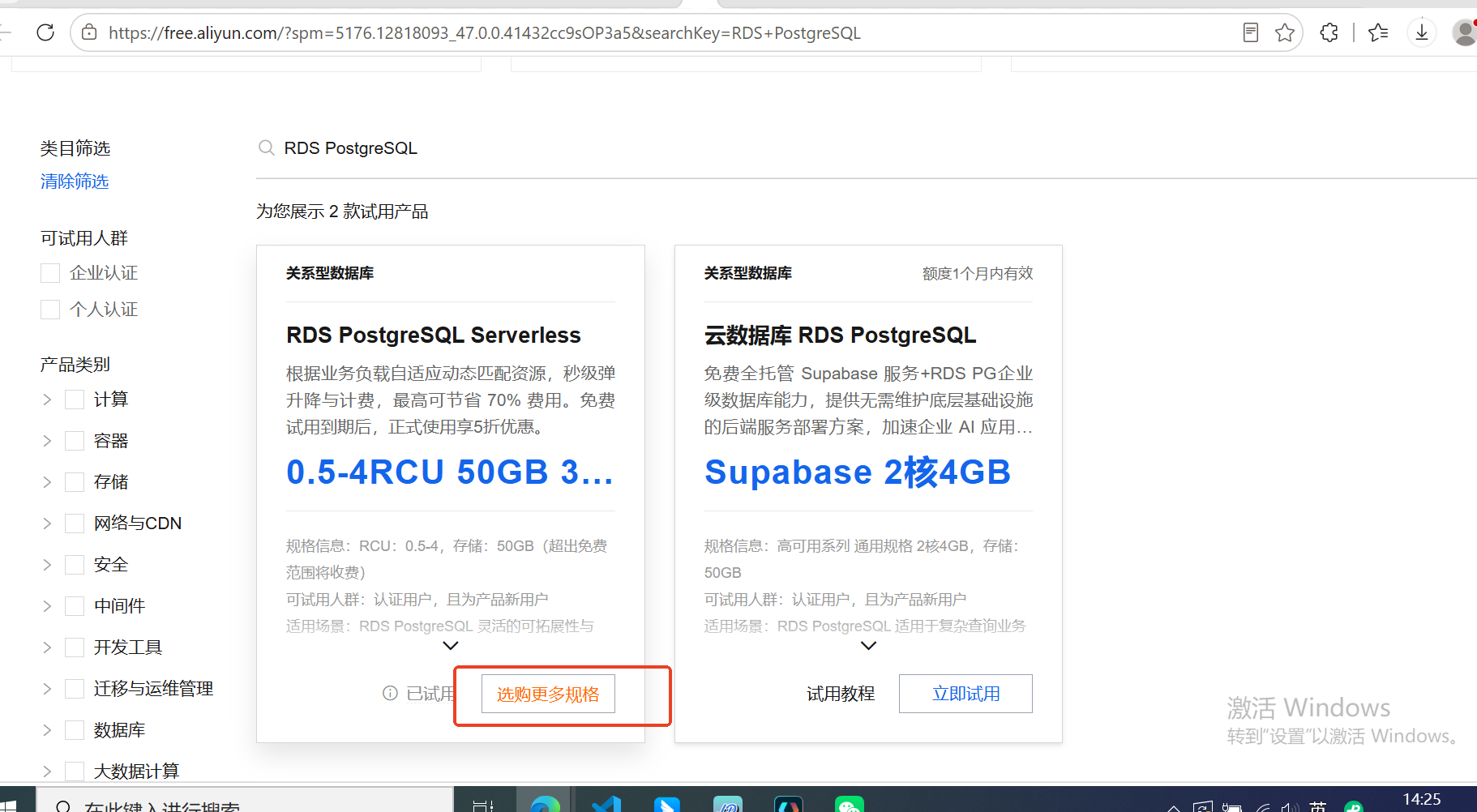The height and width of the screenshot is (812, 1477).
Task: Tick the 个人认证 checkbox
Action: click(x=50, y=310)
